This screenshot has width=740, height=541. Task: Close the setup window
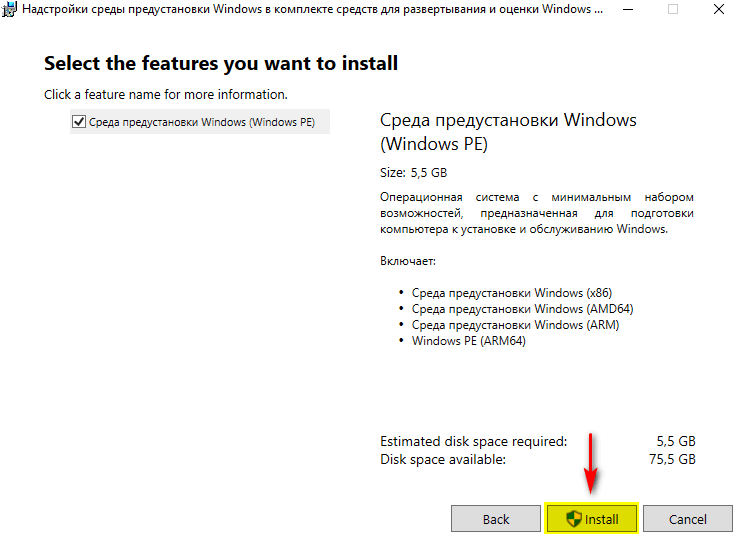[x=717, y=10]
